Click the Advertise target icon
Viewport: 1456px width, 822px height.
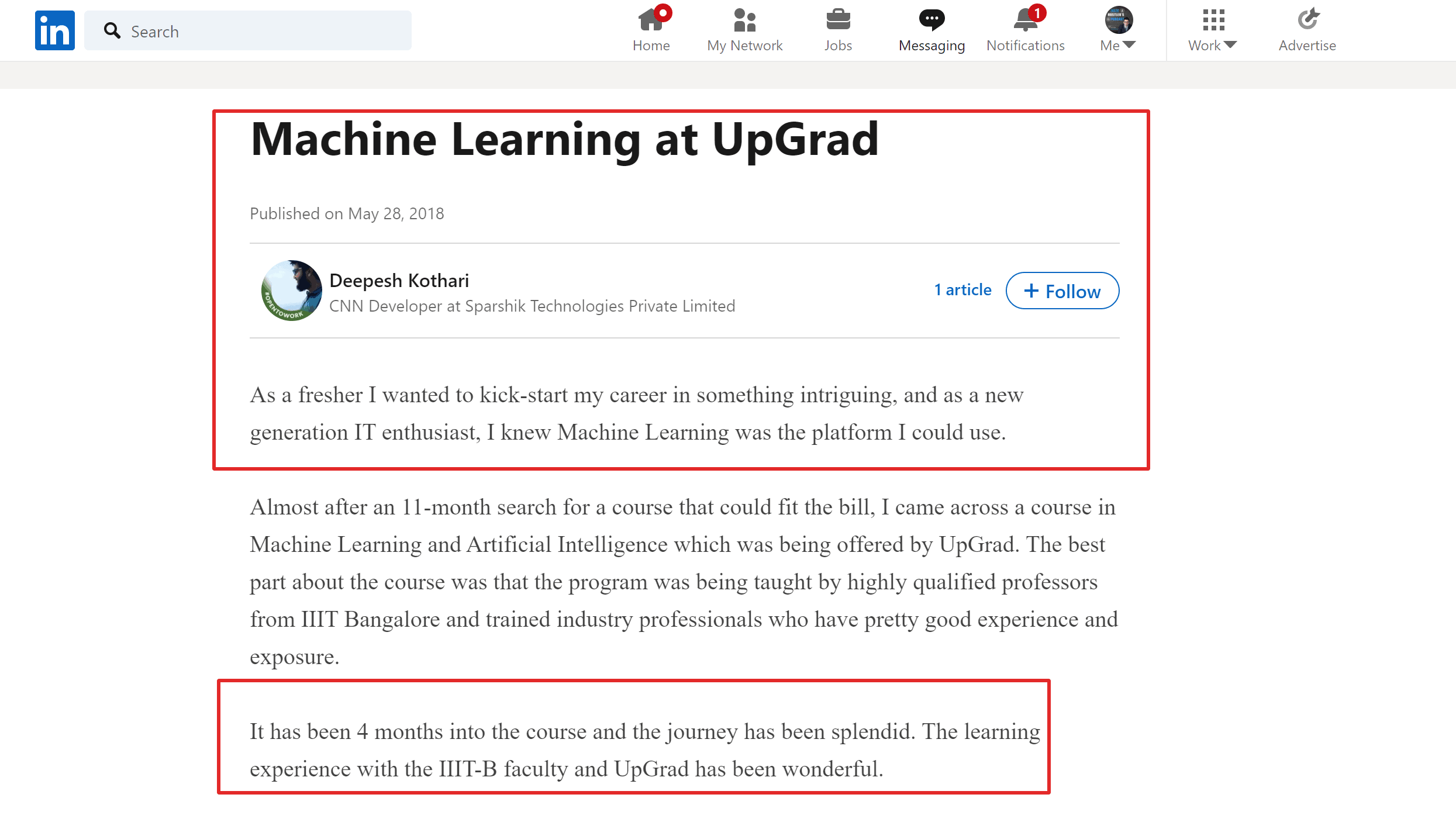[x=1307, y=20]
